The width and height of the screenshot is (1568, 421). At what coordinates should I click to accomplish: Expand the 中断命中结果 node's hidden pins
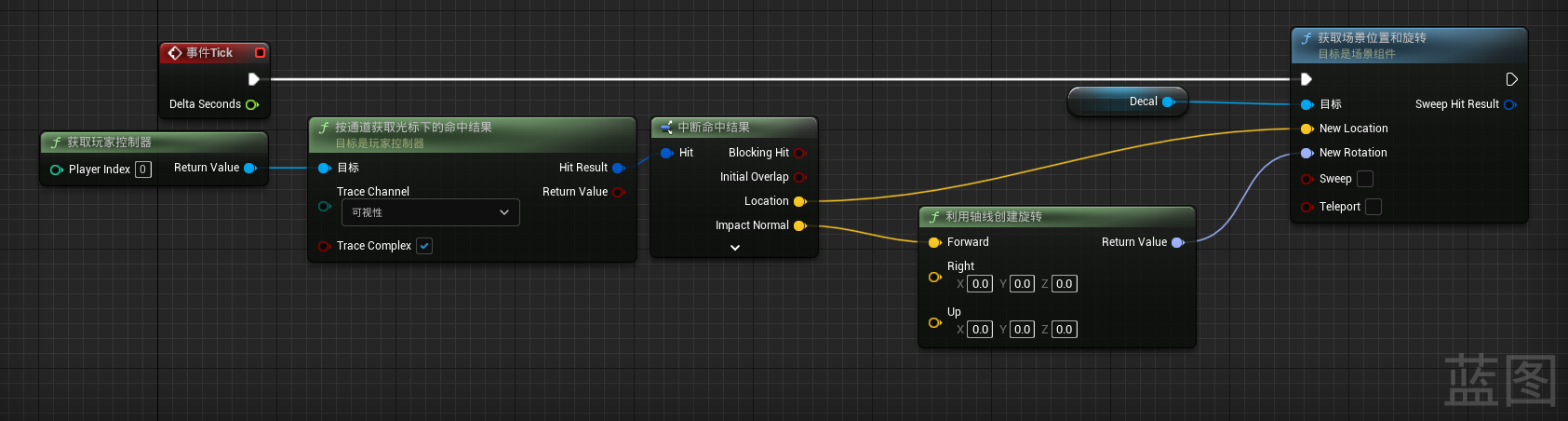click(735, 248)
